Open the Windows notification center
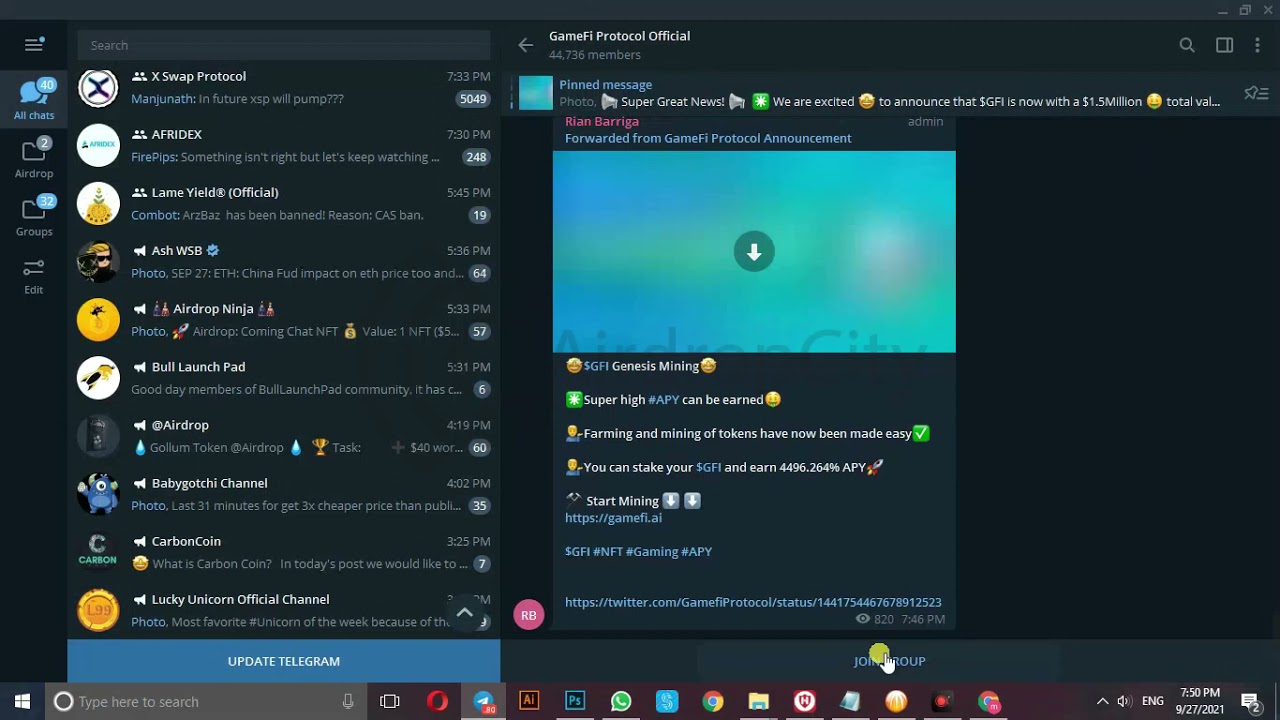 (x=1249, y=701)
